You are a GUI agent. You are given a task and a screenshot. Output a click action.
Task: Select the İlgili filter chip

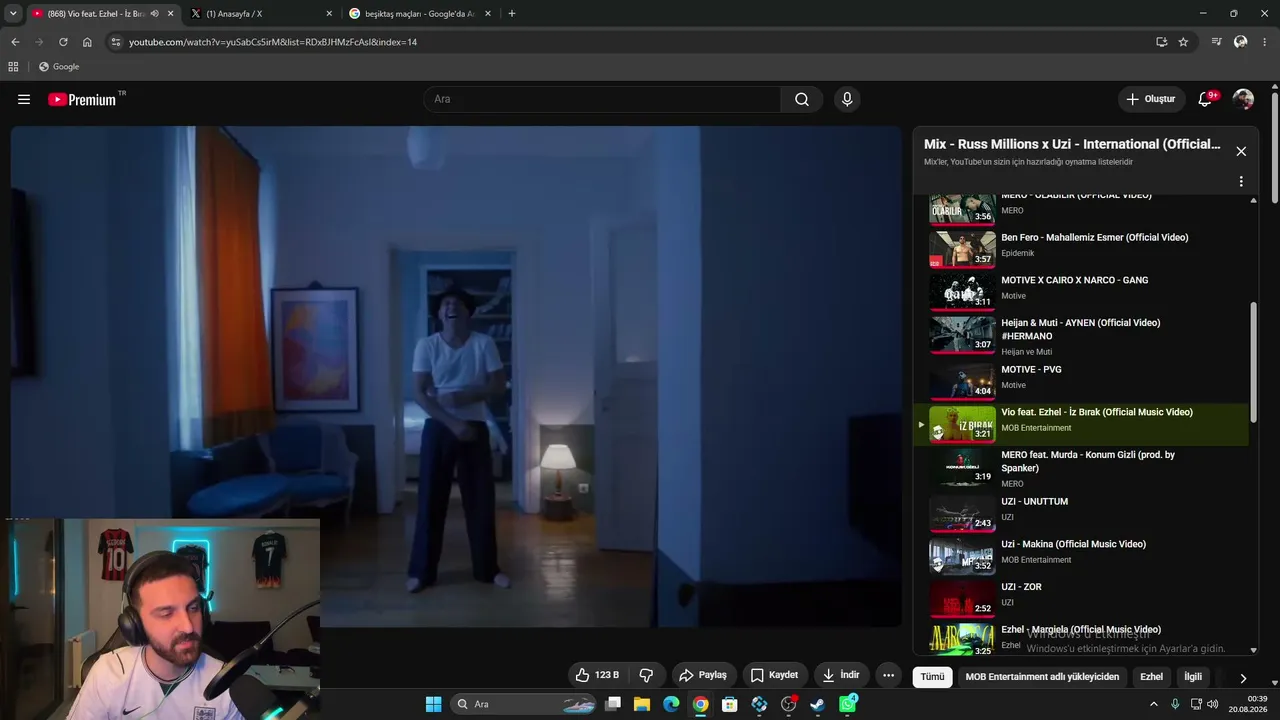pos(1193,677)
